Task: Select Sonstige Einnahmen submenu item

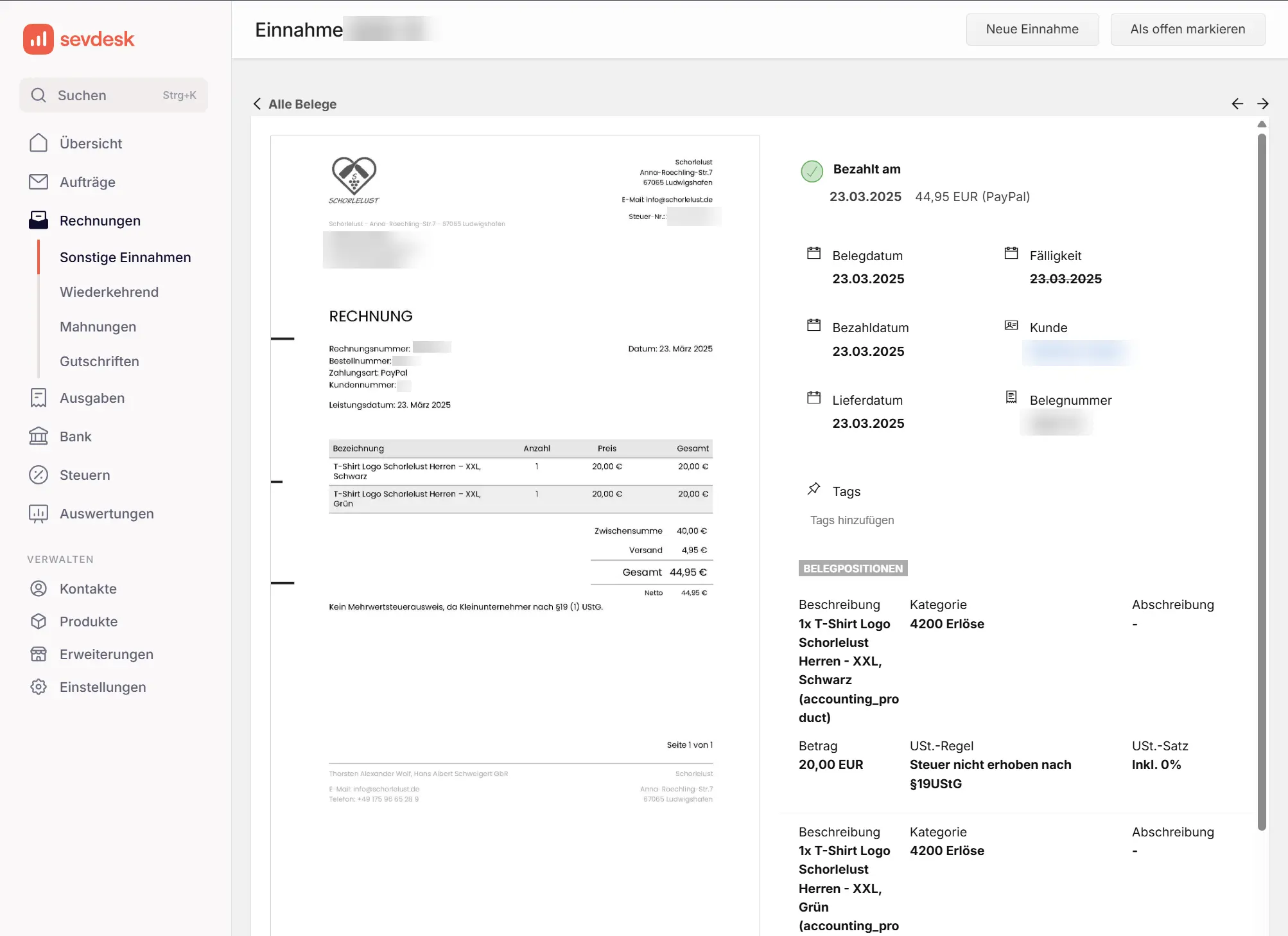Action: point(125,257)
